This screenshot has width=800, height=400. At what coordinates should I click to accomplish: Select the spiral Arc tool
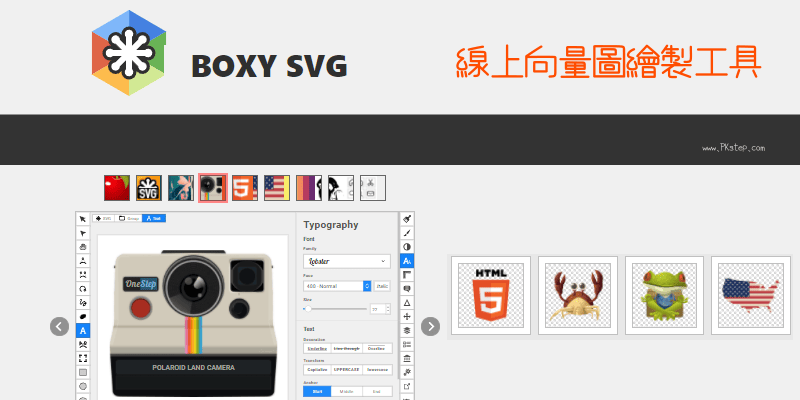(83, 289)
